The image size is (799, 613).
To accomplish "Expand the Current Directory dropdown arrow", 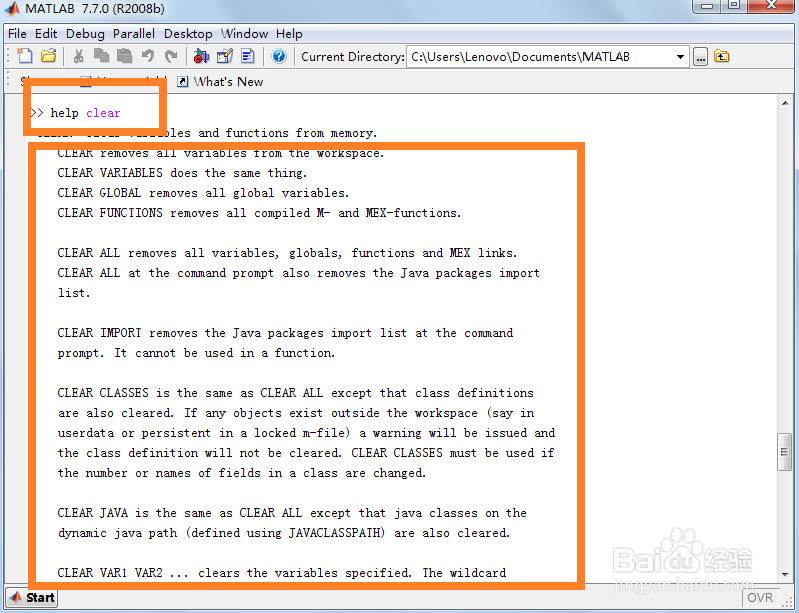I will 680,57.
